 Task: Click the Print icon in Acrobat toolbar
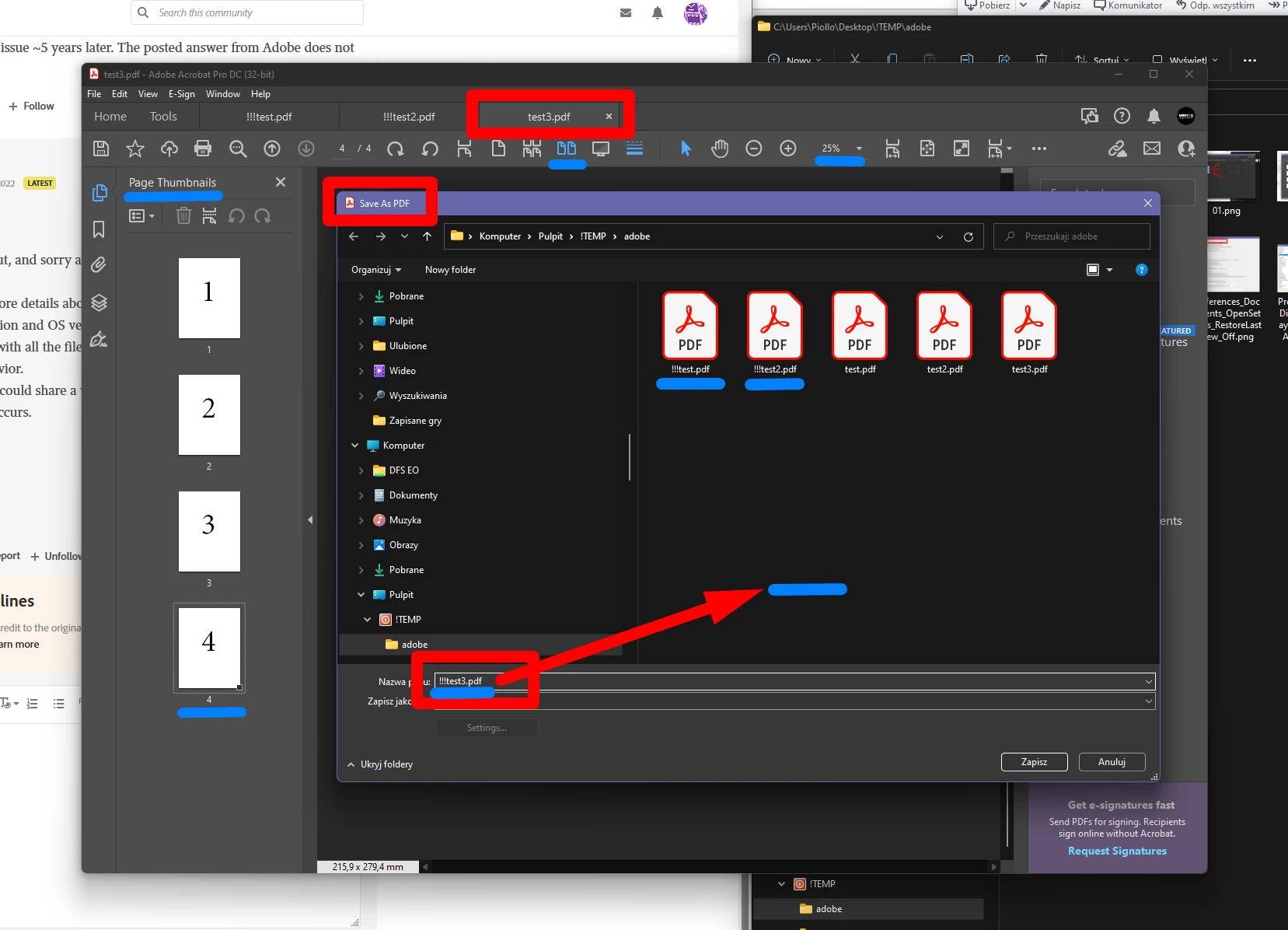click(203, 149)
